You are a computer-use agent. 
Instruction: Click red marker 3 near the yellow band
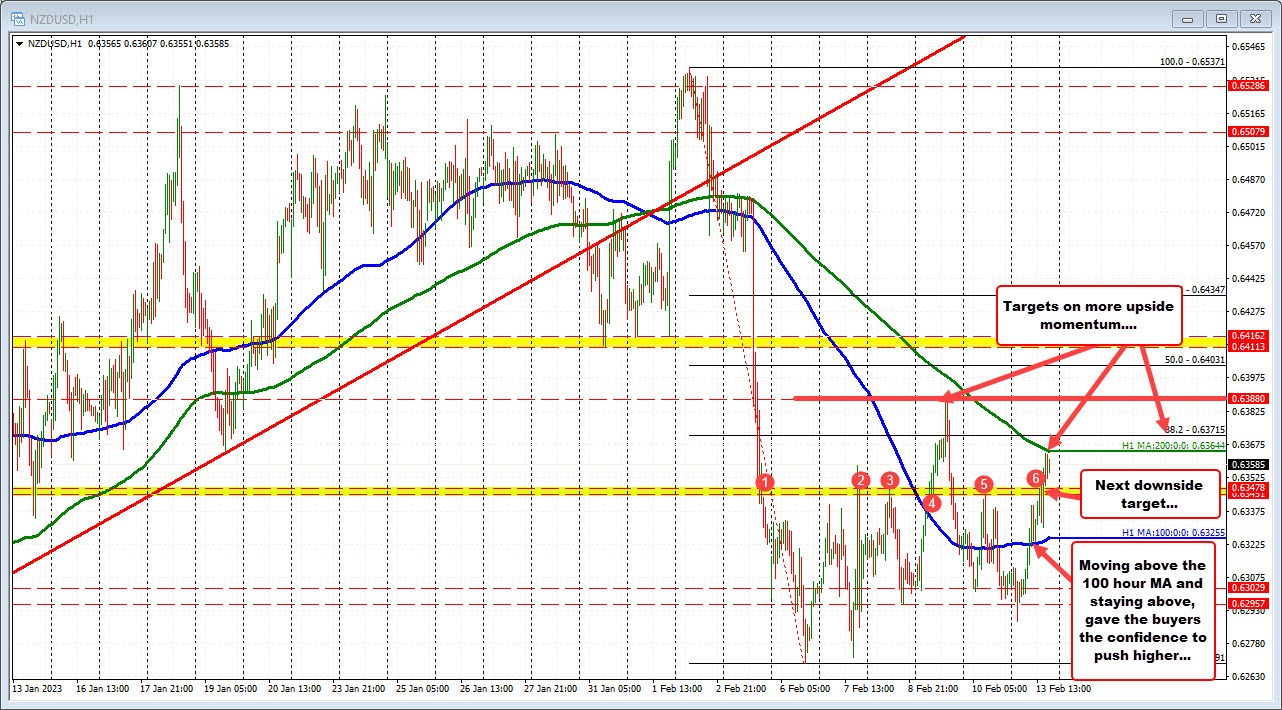[890, 481]
